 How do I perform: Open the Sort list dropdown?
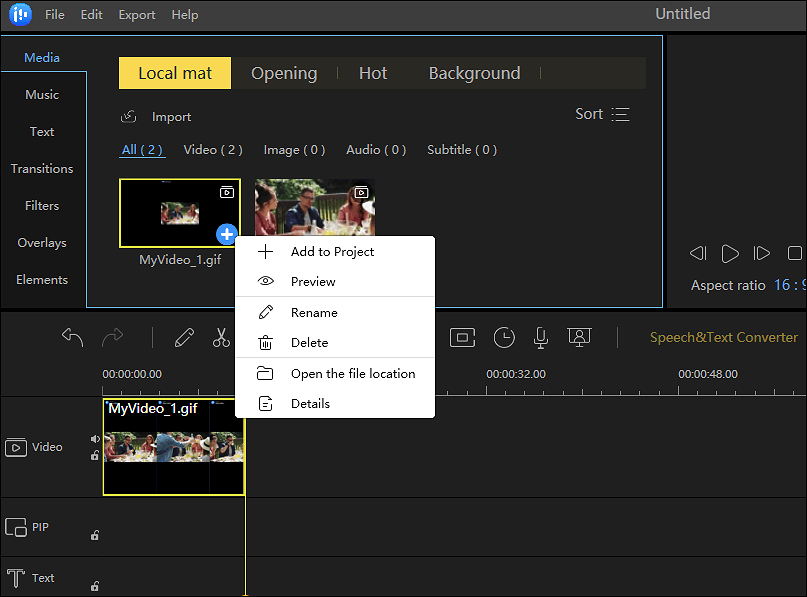click(602, 114)
